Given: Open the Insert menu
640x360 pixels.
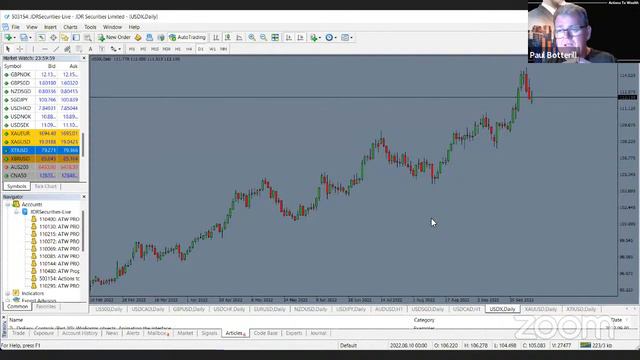Looking at the screenshot, I should pyautogui.click(x=50, y=27).
